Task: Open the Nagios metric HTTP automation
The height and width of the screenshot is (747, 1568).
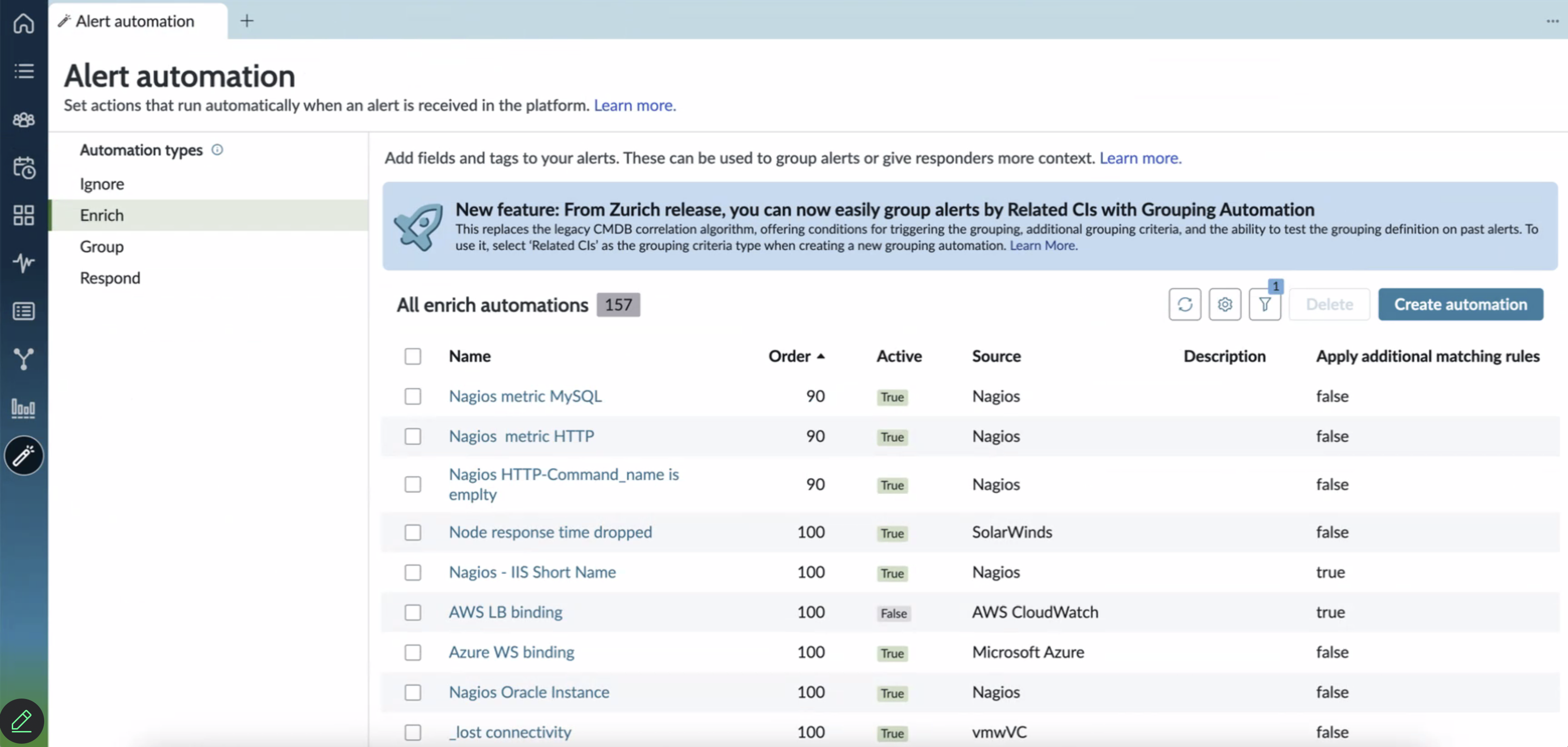Action: (x=522, y=437)
